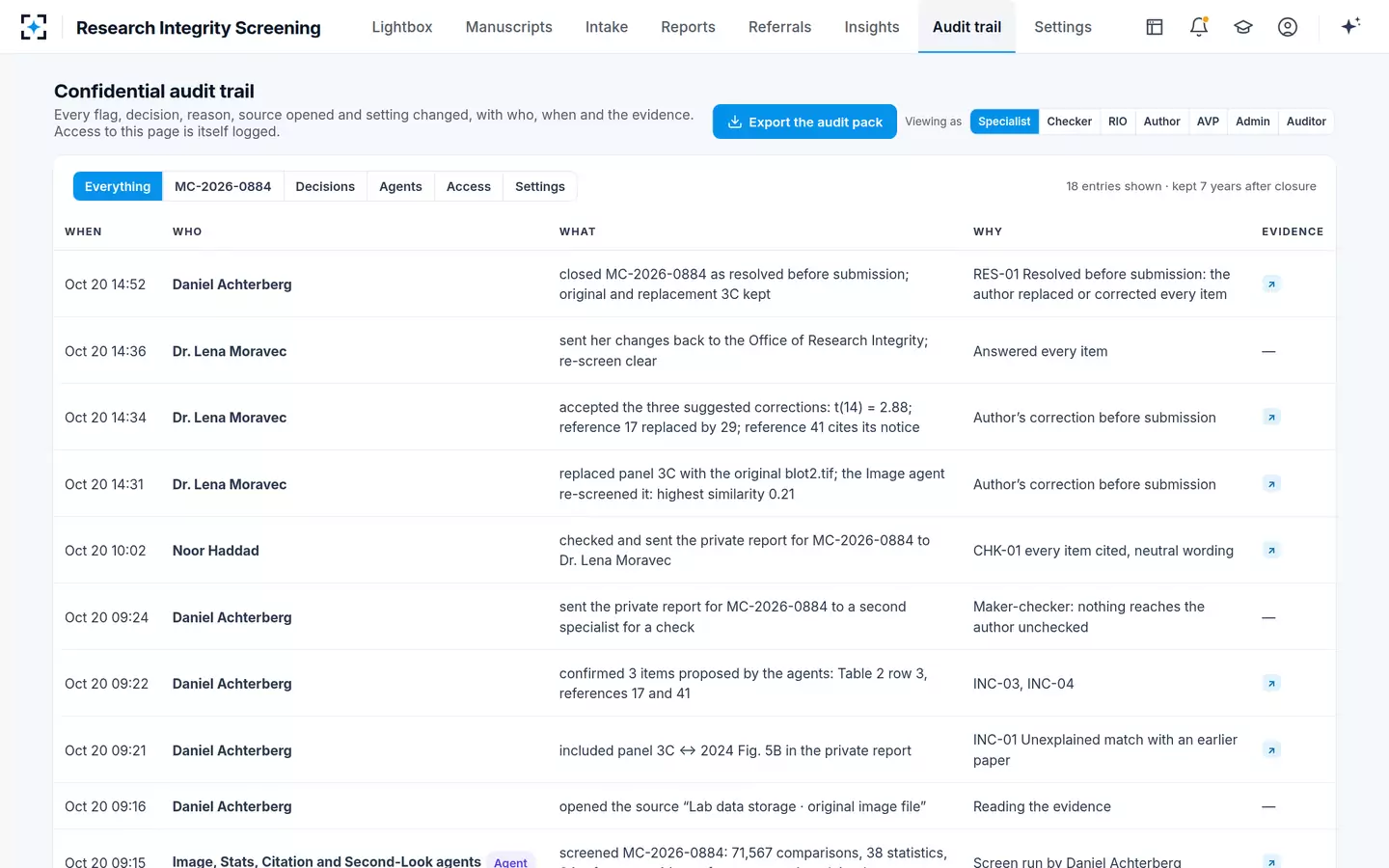Open evidence for the Oct 20 14:34 entry

(1271, 418)
